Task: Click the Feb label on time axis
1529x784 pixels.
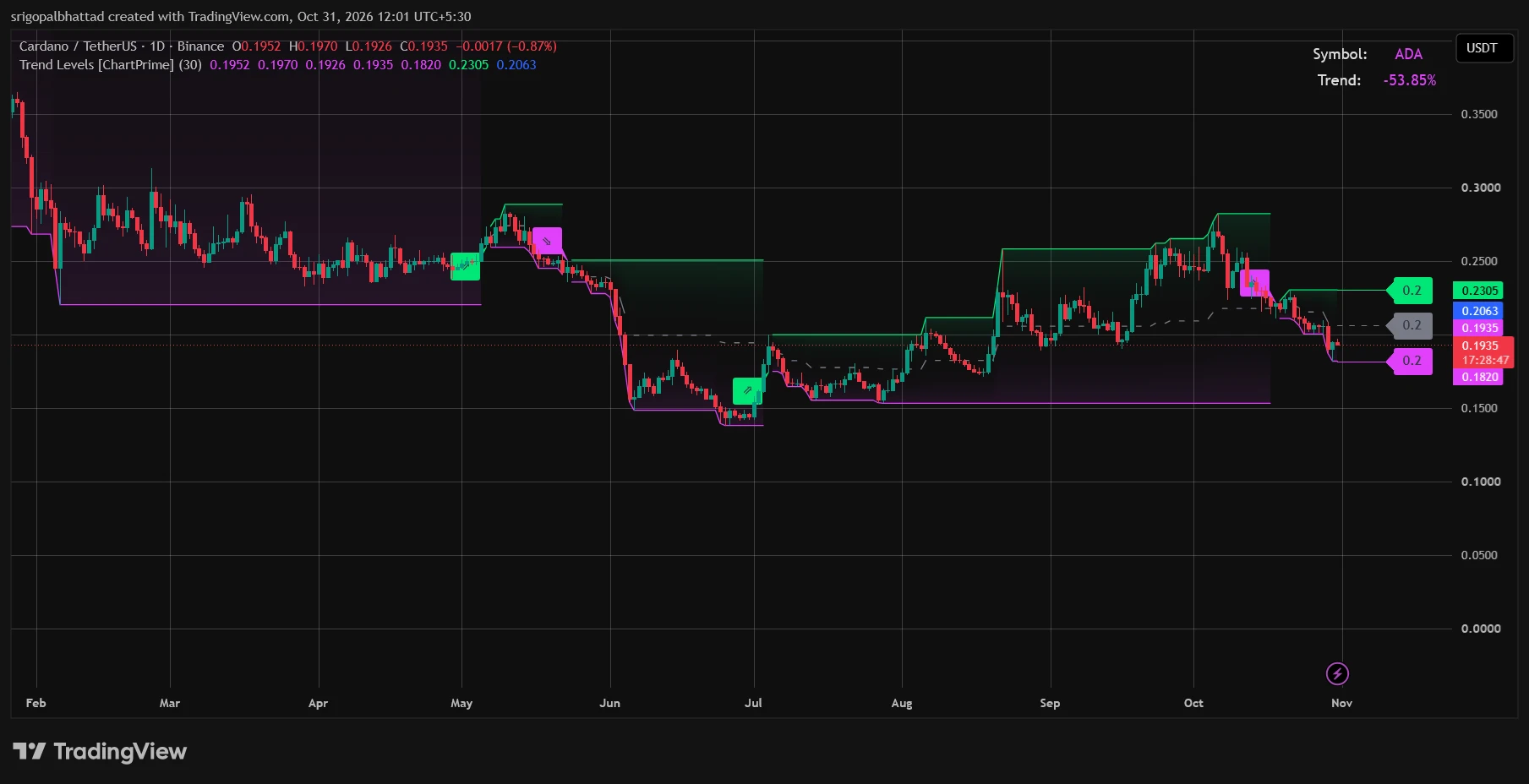Action: click(x=36, y=703)
